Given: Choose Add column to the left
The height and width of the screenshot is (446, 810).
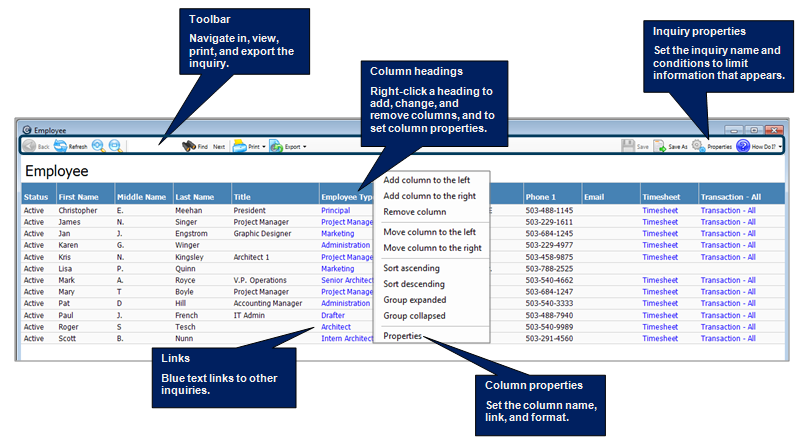Looking at the screenshot, I should [x=429, y=180].
